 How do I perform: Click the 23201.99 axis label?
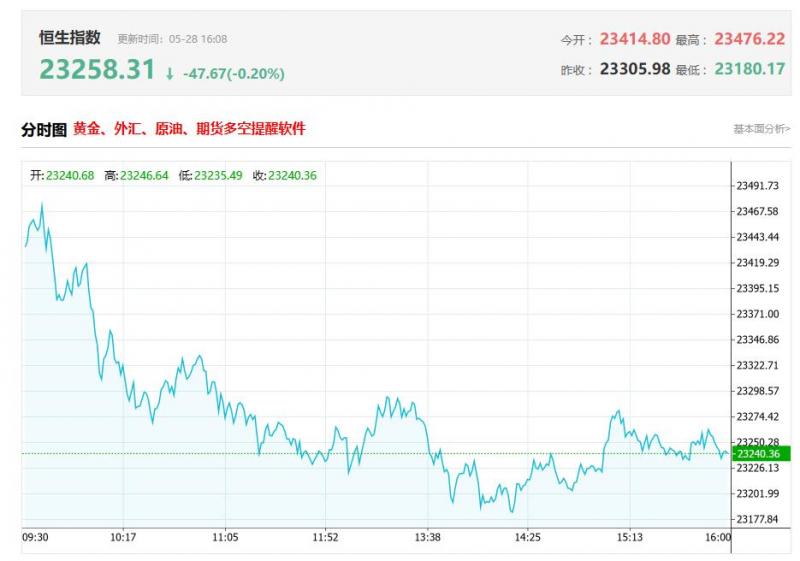pyautogui.click(x=758, y=493)
